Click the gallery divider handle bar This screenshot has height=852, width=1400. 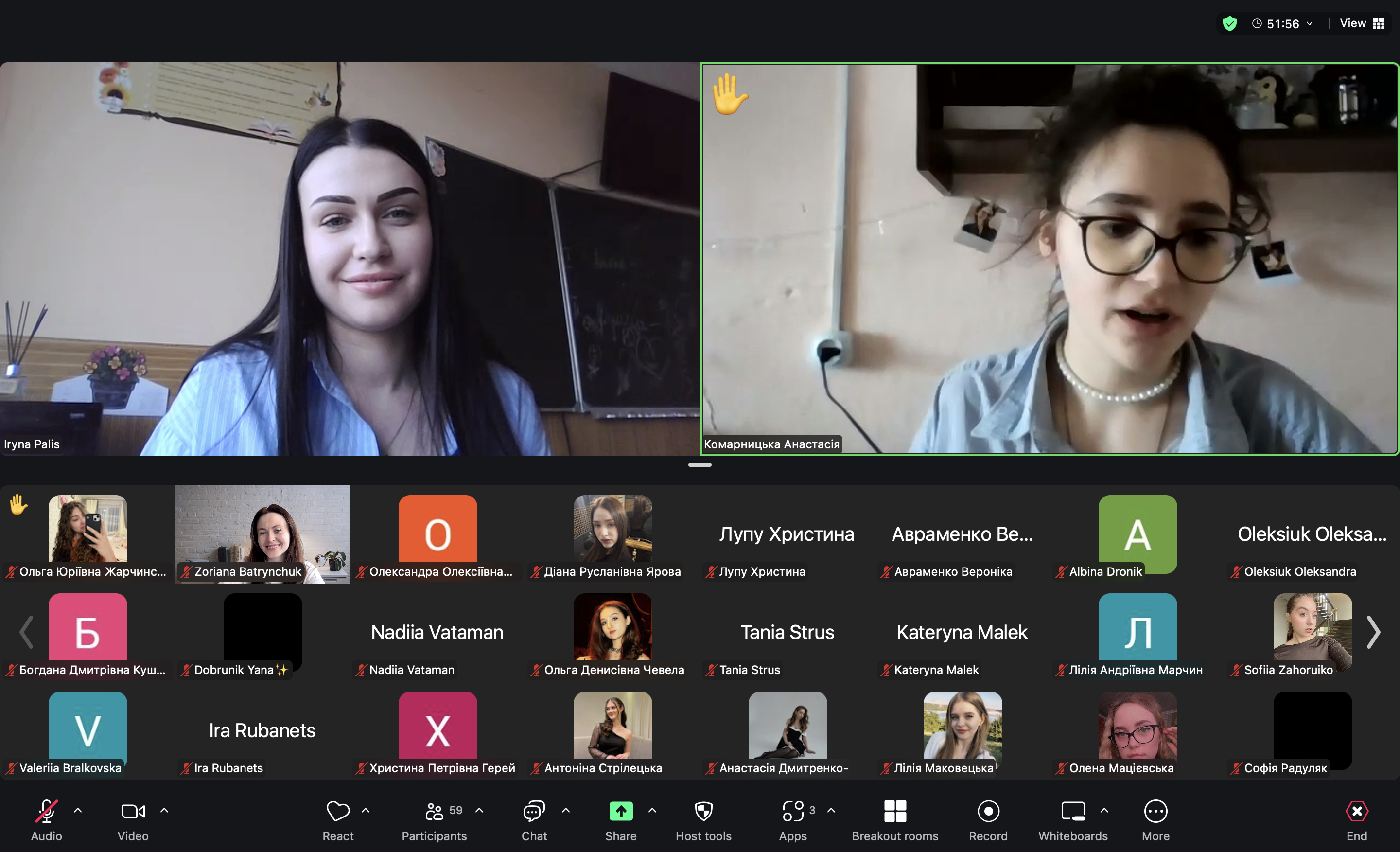700,465
